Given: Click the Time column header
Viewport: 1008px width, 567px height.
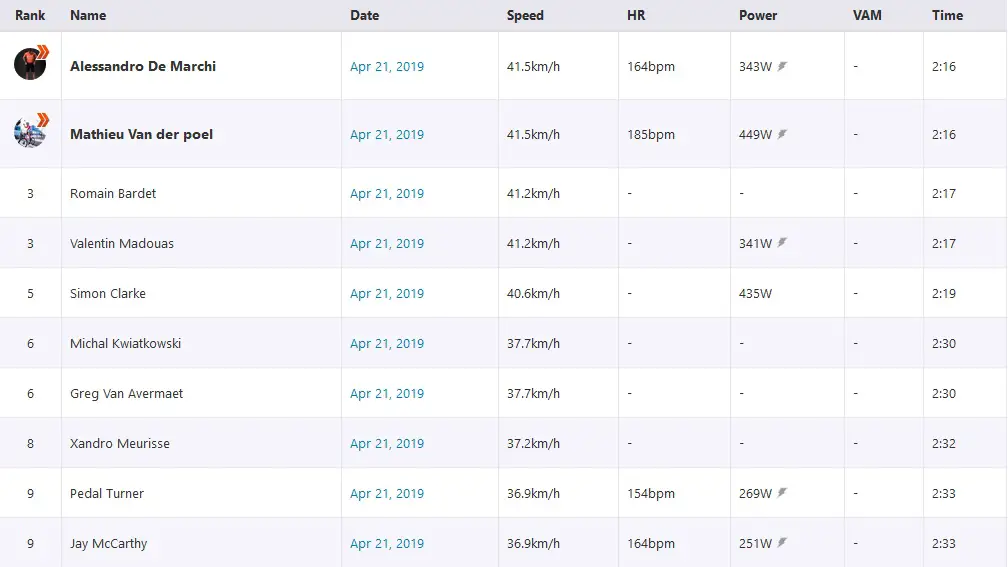Looking at the screenshot, I should click(948, 15).
